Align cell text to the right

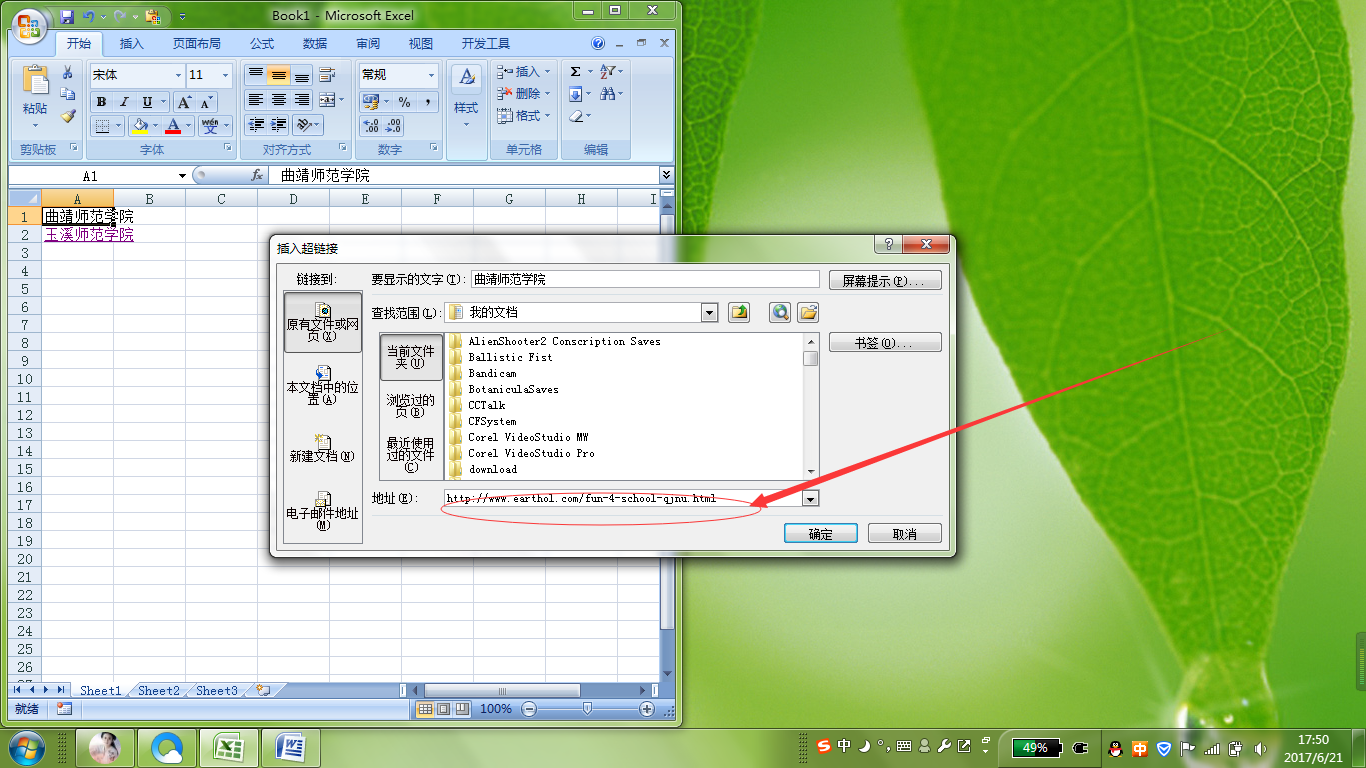(302, 100)
